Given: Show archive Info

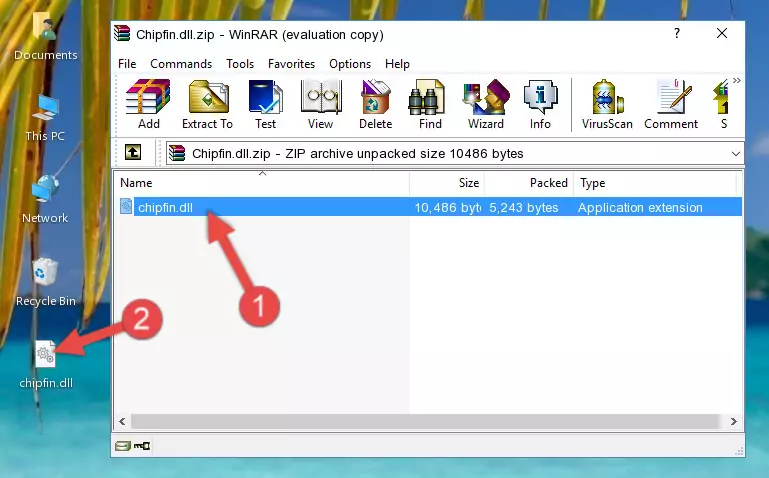Looking at the screenshot, I should [x=540, y=104].
